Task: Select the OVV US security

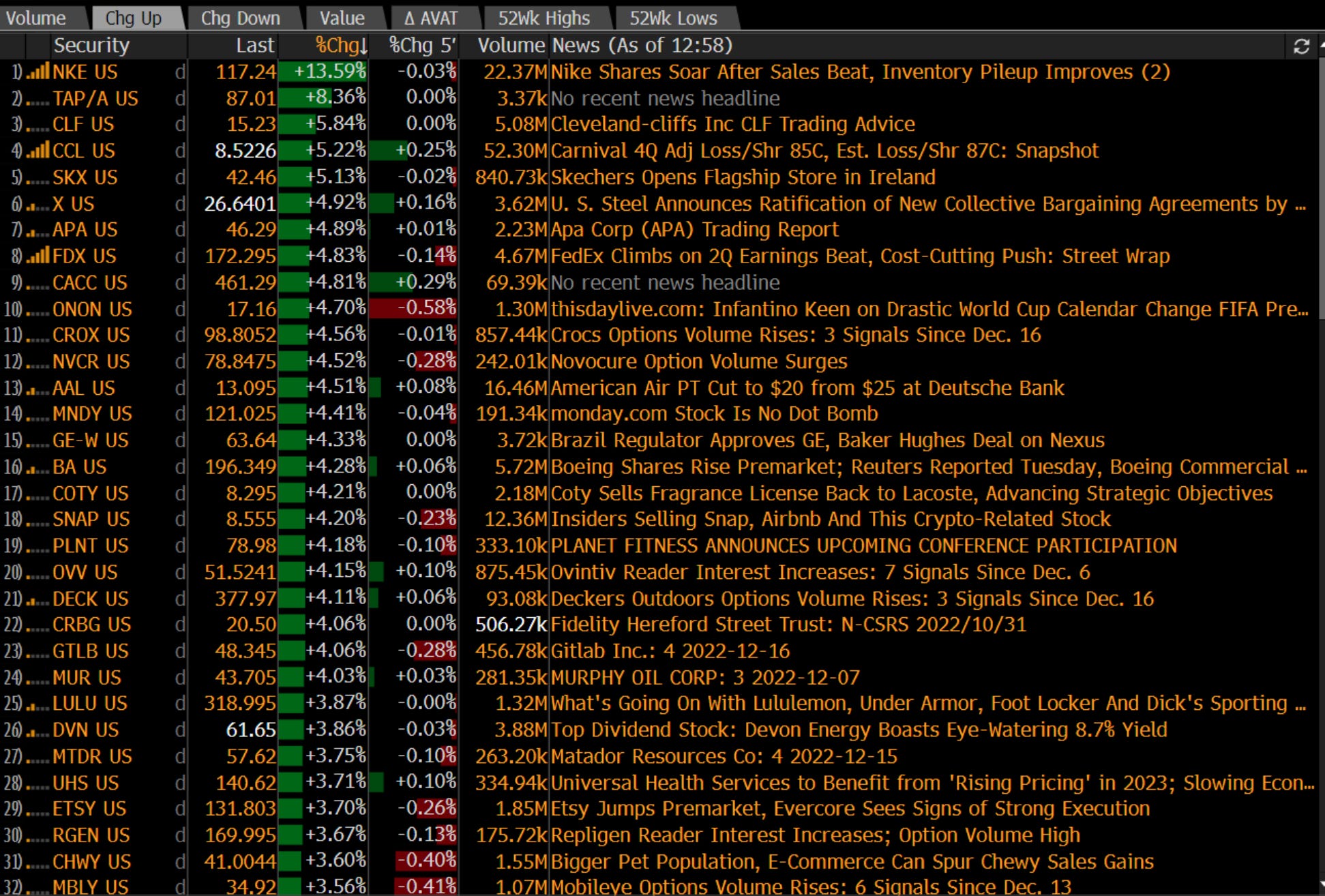Action: [x=85, y=572]
